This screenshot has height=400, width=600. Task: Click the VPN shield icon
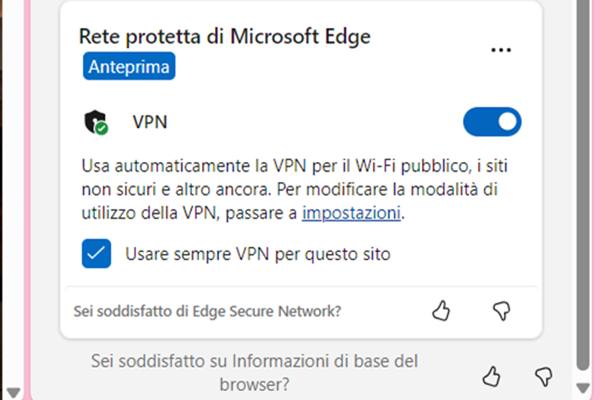click(96, 123)
